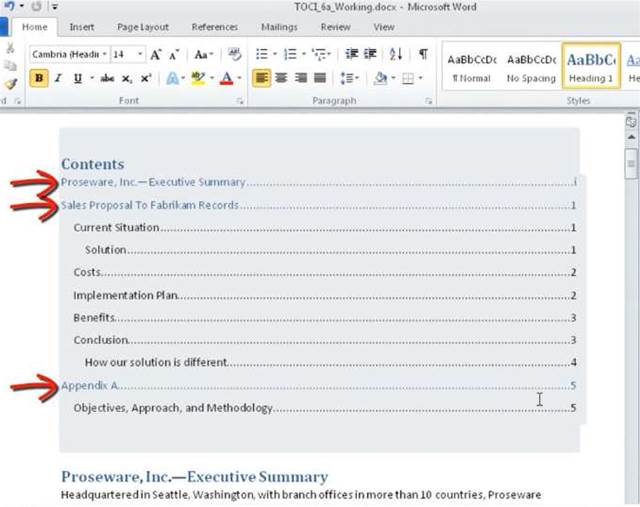Click the Clear Formatting icon
The image size is (640, 507).
(x=235, y=54)
